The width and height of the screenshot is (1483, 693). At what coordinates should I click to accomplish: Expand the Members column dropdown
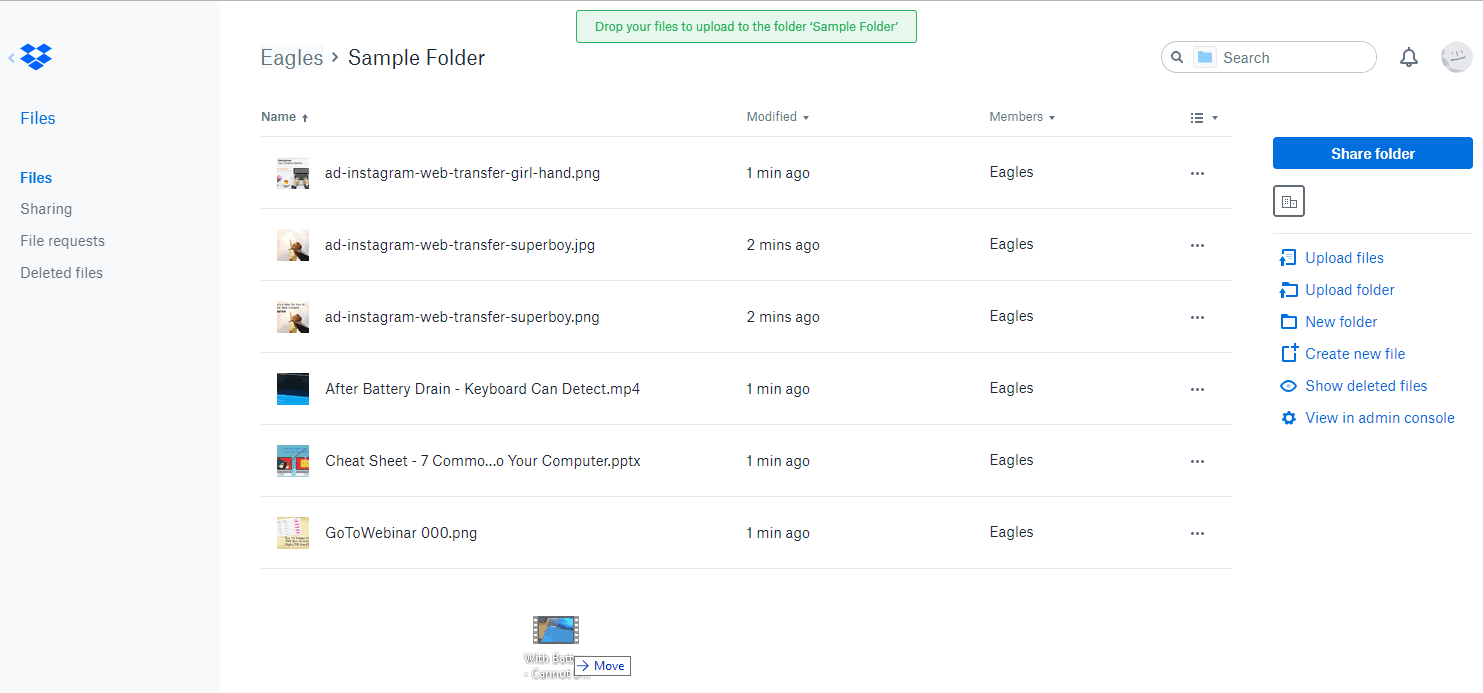(x=1052, y=118)
